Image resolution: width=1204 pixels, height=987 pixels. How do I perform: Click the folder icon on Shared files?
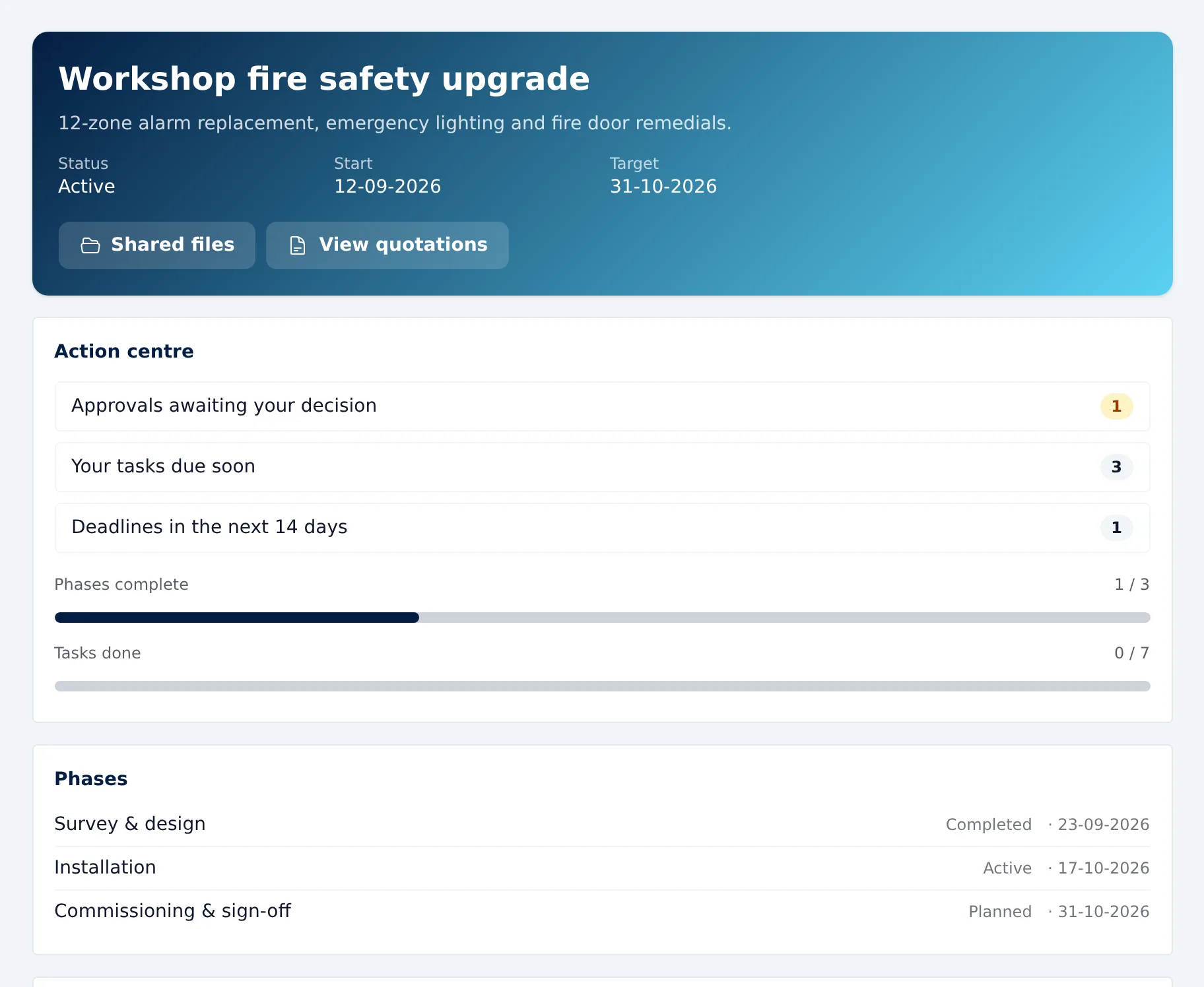click(90, 245)
